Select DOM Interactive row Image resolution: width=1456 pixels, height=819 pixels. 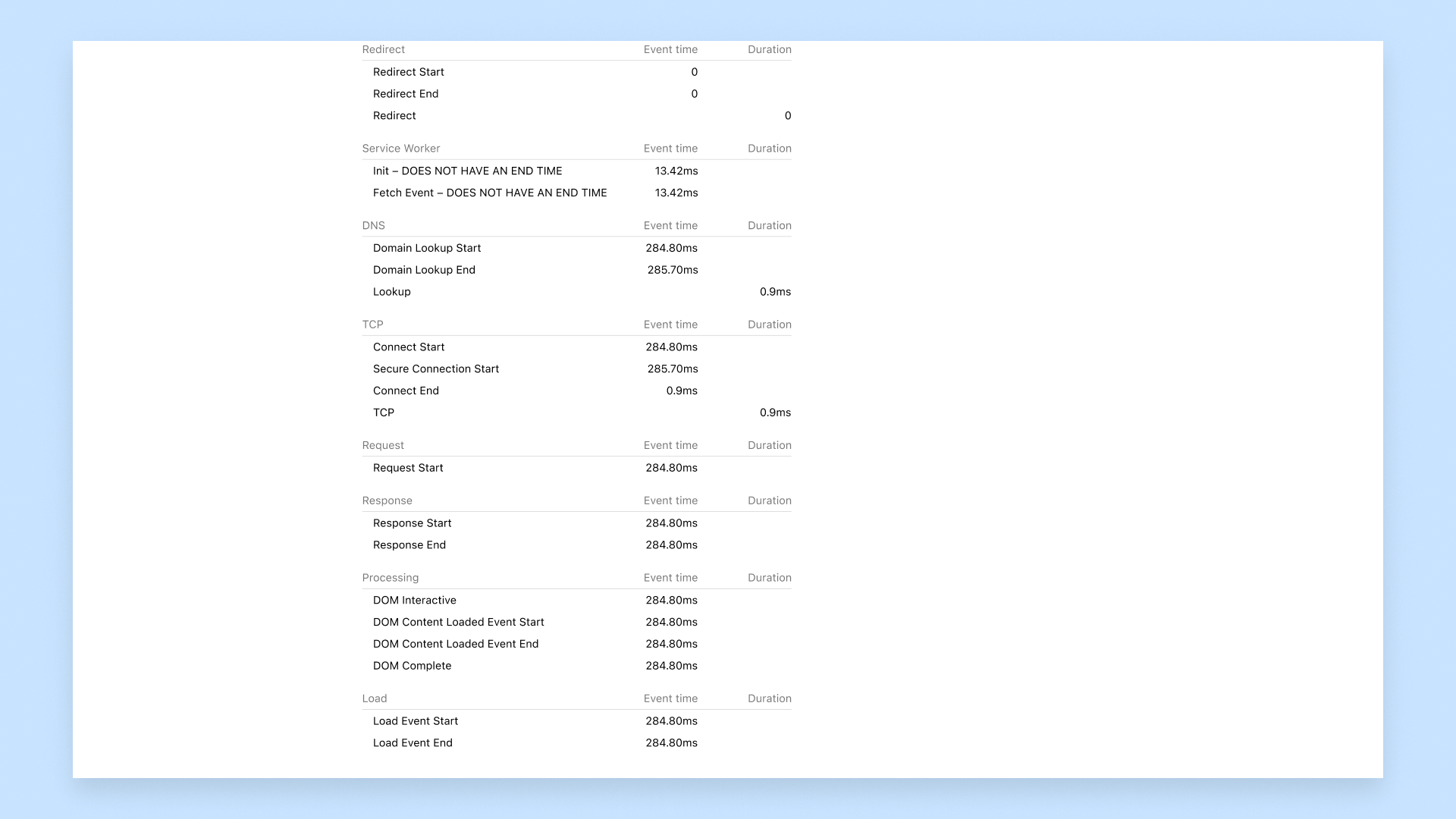(x=414, y=600)
